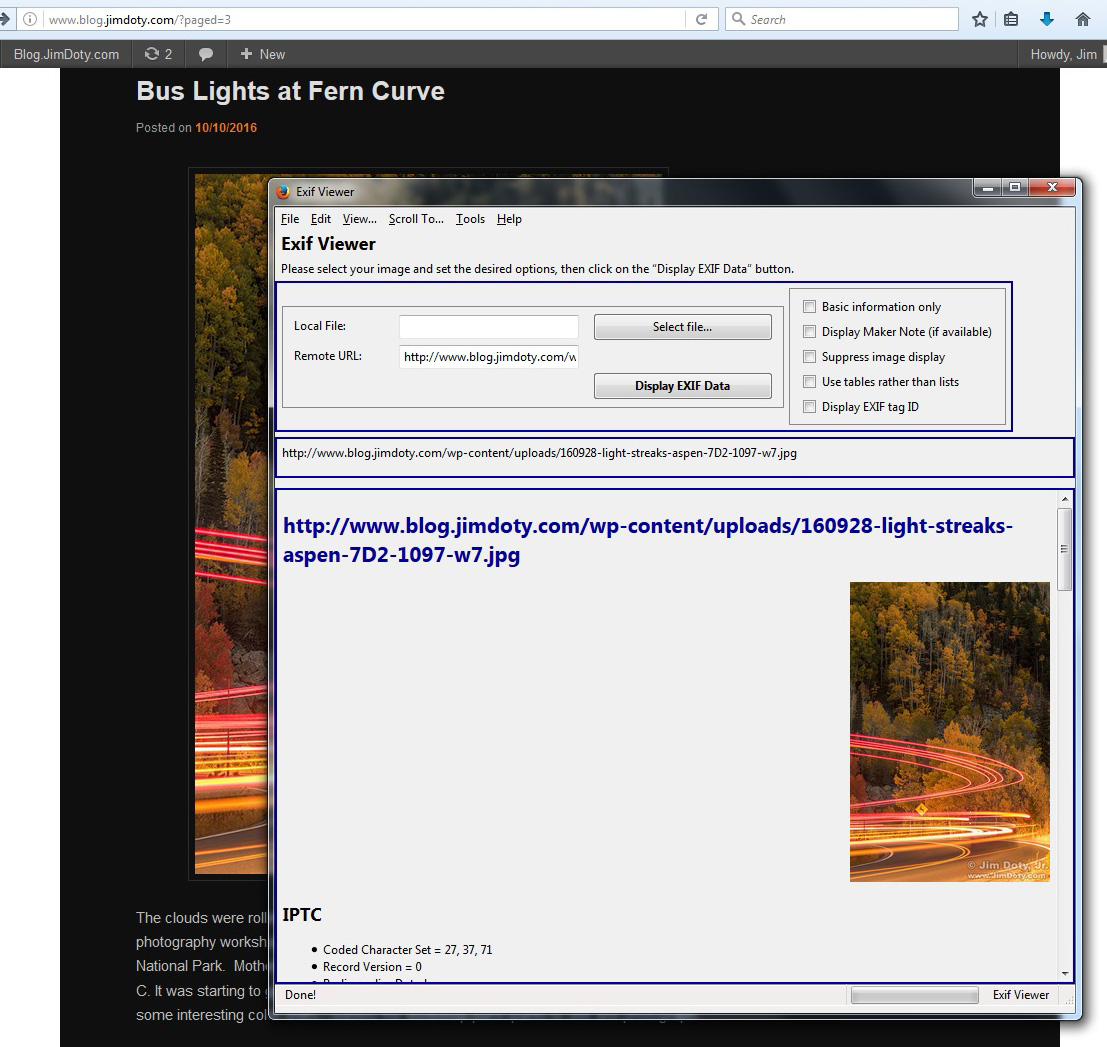Viewport: 1107px width, 1047px height.
Task: Click the scroll down arrow in results pane
Action: point(1065,974)
